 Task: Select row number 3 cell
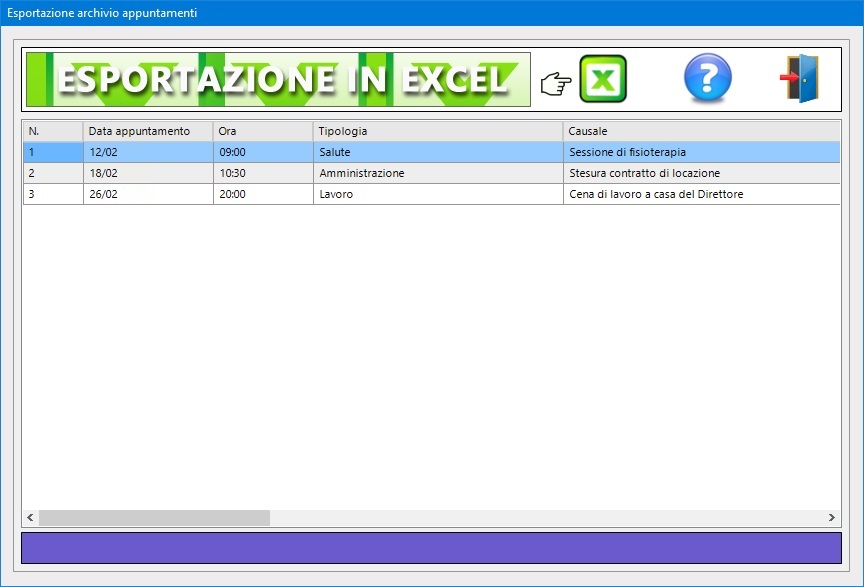(53, 194)
